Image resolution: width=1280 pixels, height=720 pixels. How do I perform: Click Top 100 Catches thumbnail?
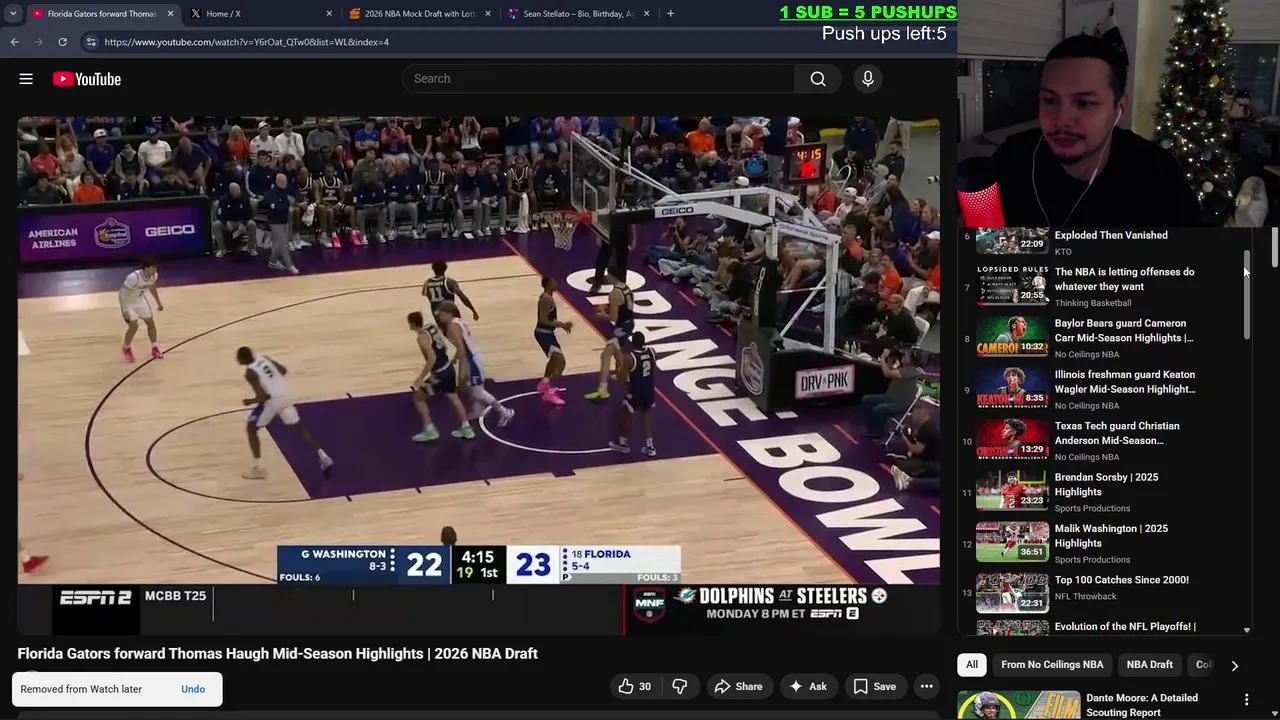coord(1012,592)
